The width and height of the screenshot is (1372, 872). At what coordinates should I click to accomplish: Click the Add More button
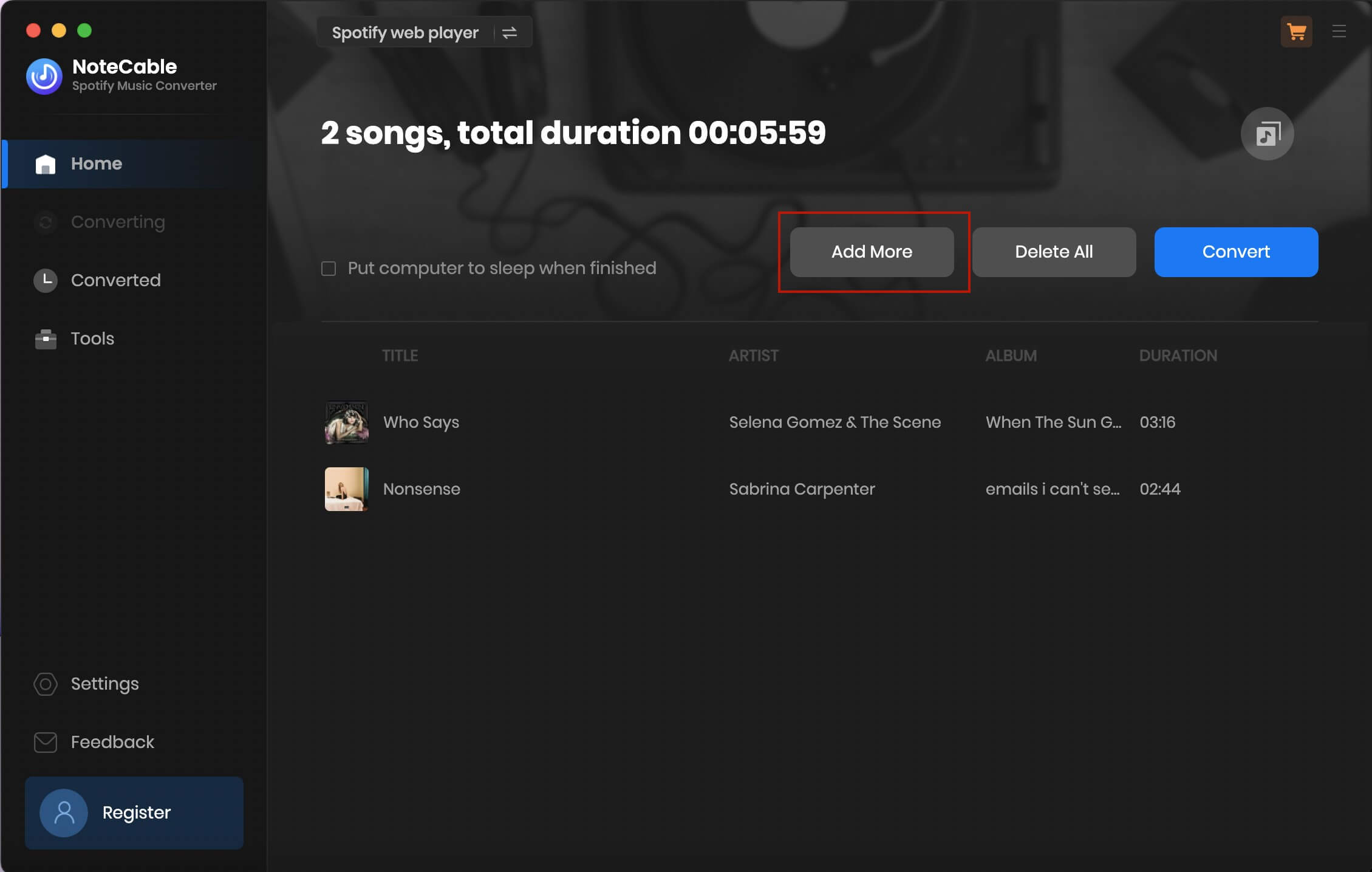[x=872, y=252]
